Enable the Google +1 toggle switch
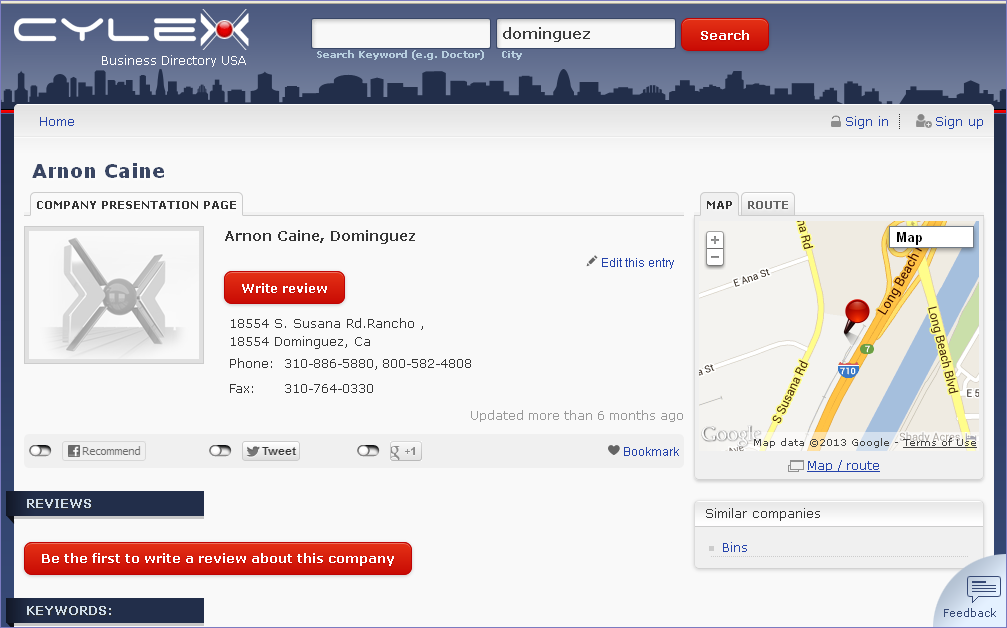 [x=368, y=451]
